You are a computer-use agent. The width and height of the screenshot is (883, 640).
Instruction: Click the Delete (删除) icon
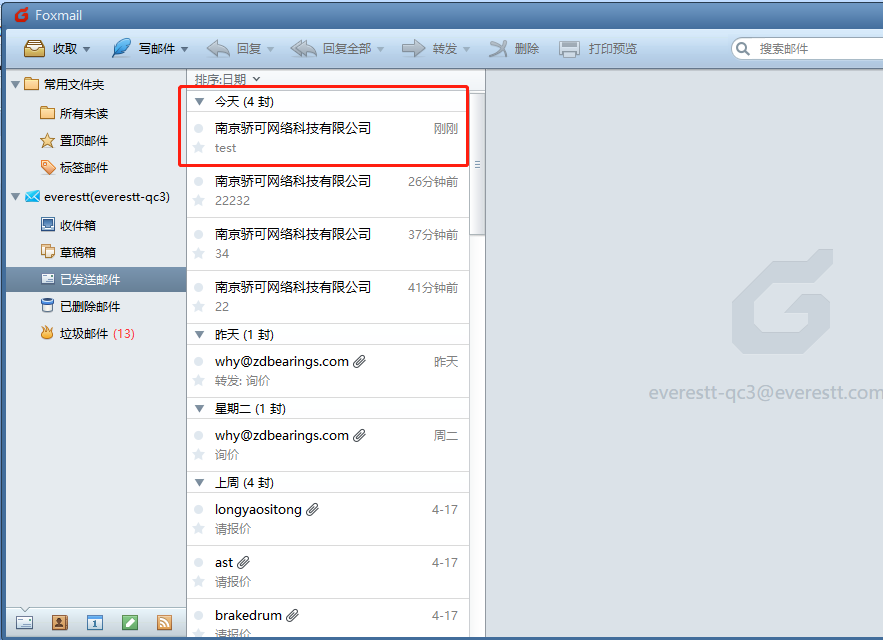497,47
